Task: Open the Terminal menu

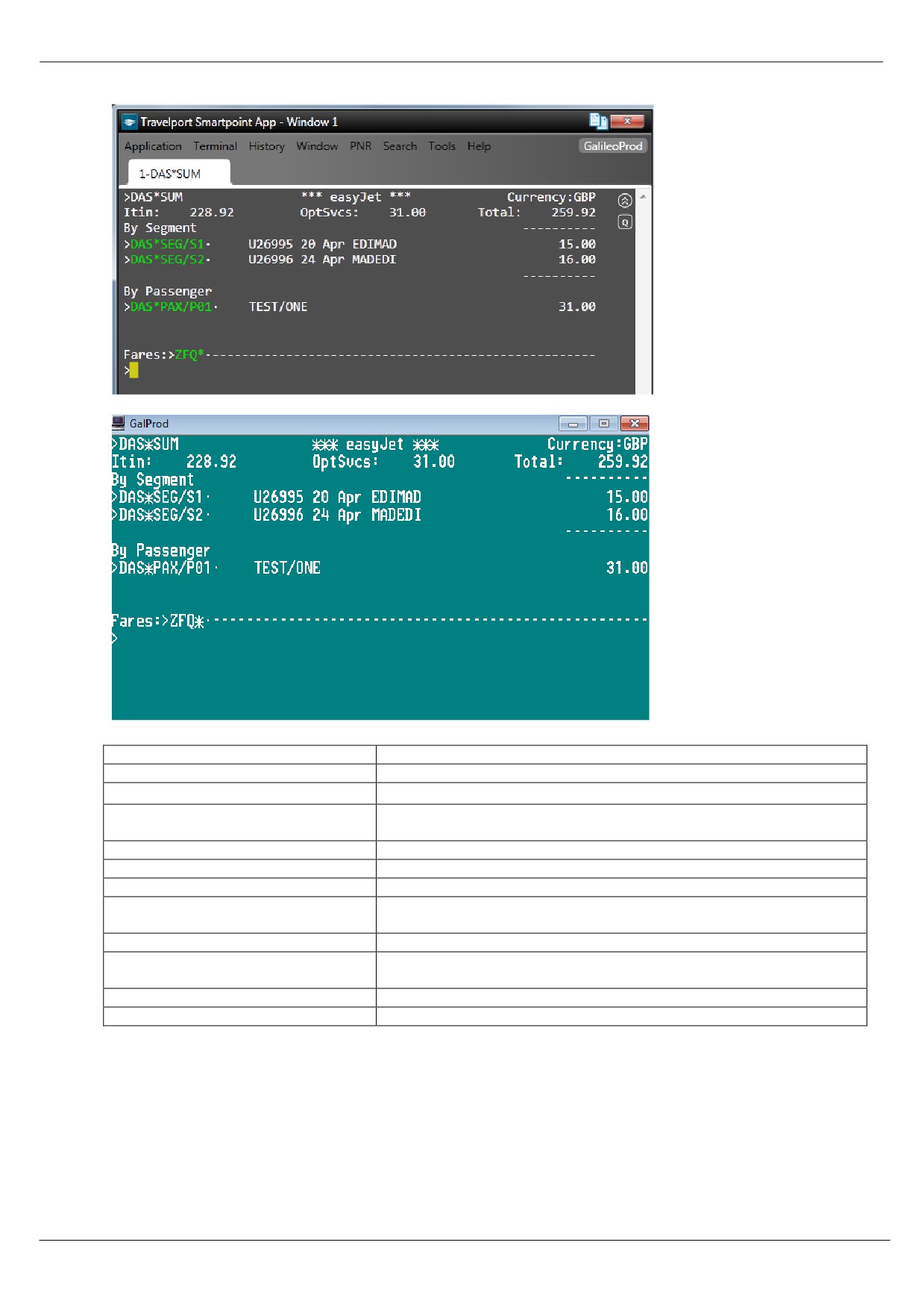Action: click(x=215, y=146)
